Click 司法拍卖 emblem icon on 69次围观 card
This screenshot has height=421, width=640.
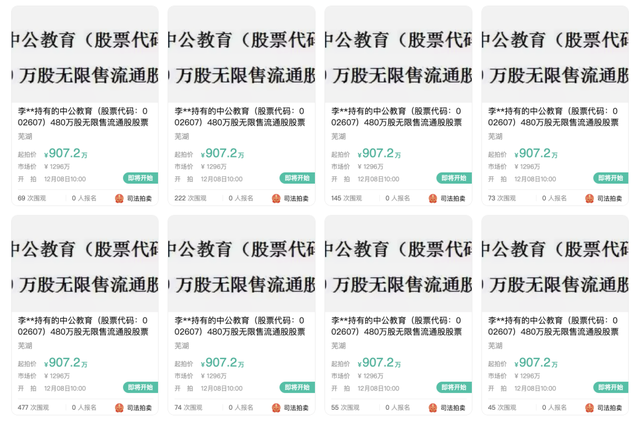[119, 198]
